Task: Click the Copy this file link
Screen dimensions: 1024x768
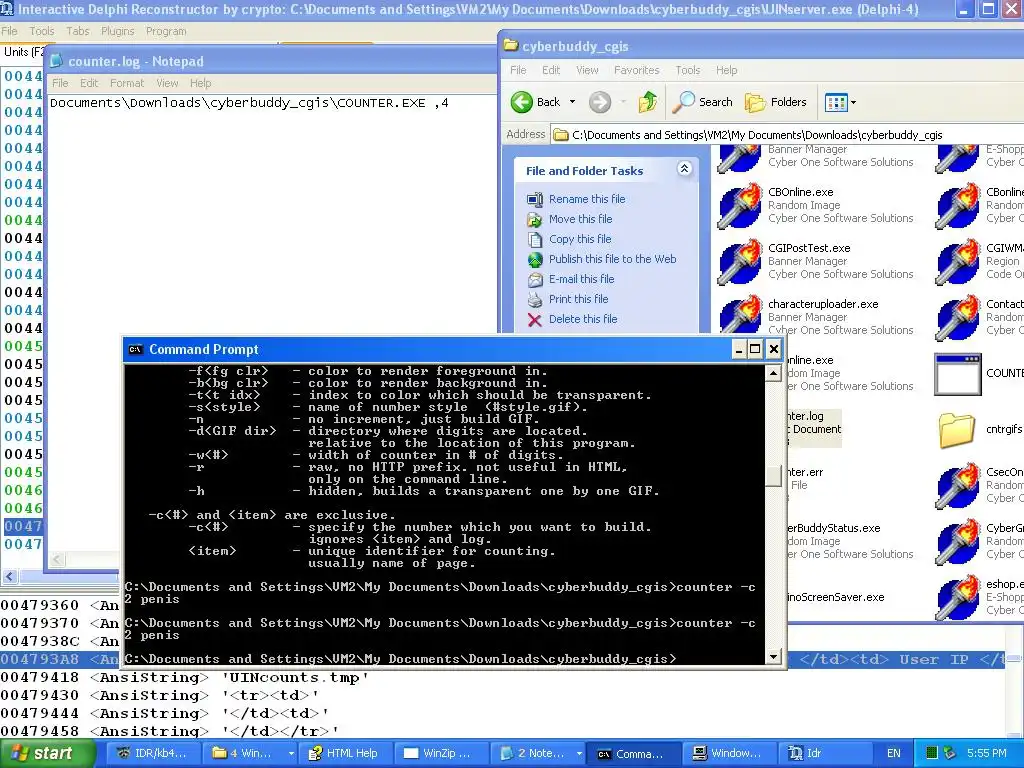Action: [580, 240]
